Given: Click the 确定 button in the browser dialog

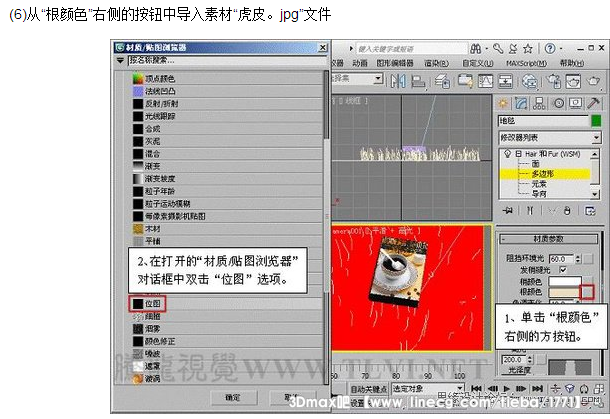Looking at the screenshot, I should click(233, 398).
